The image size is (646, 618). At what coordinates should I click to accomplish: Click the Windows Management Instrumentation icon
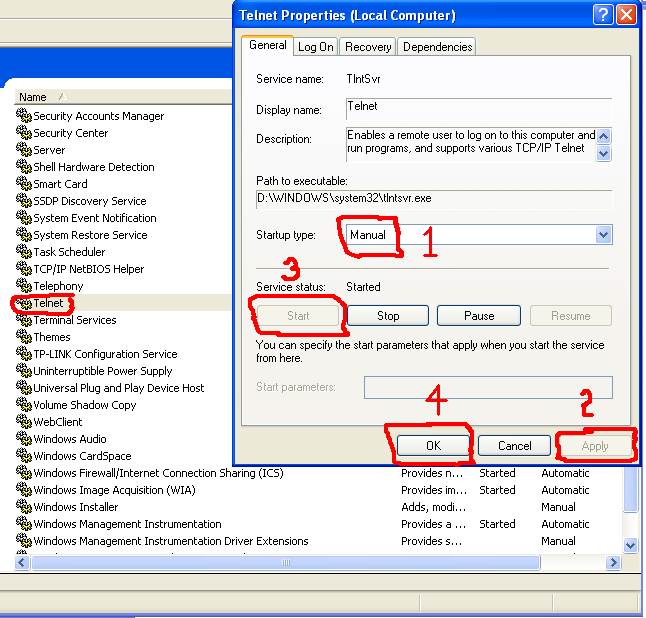coord(24,523)
